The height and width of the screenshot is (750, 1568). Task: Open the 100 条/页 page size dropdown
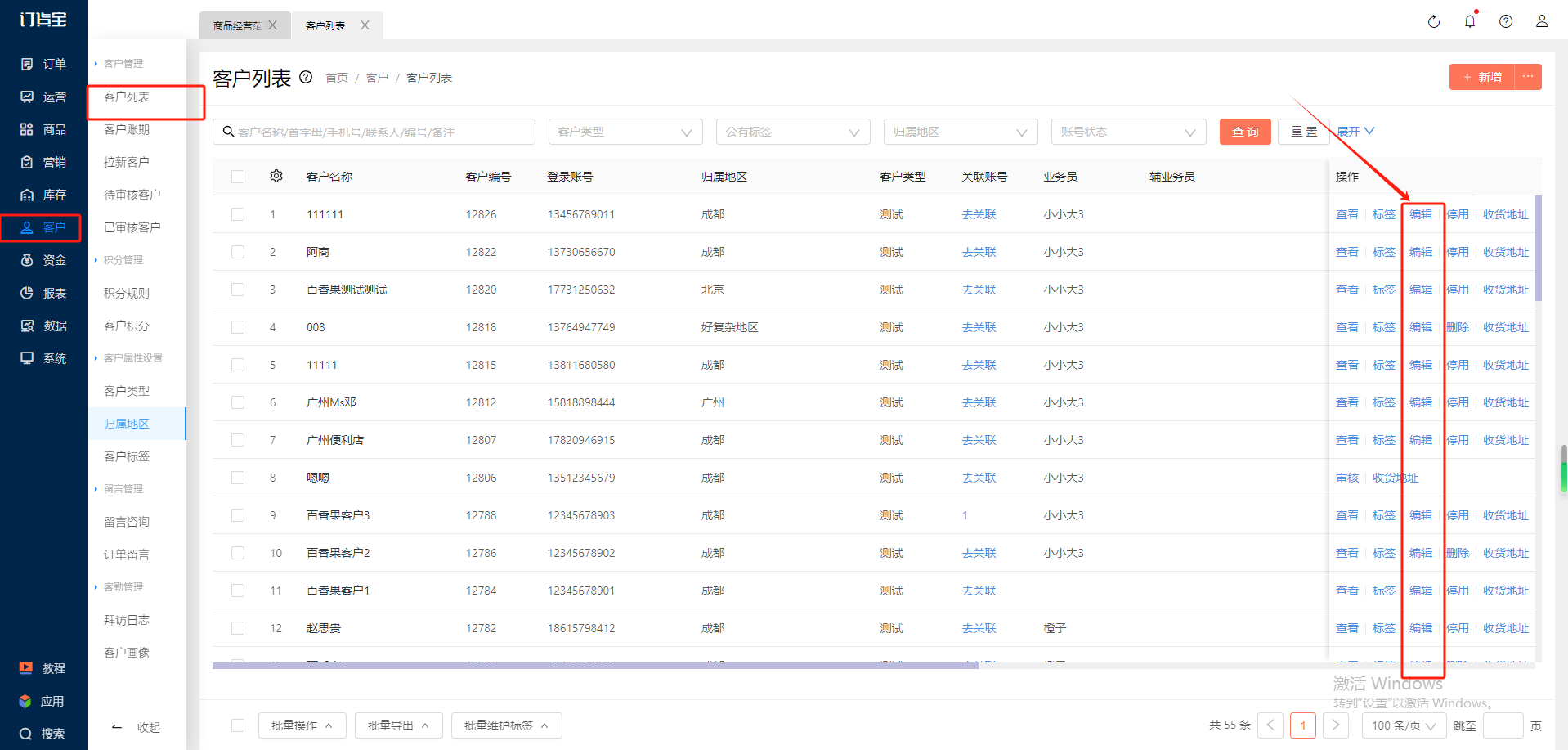(x=1403, y=725)
